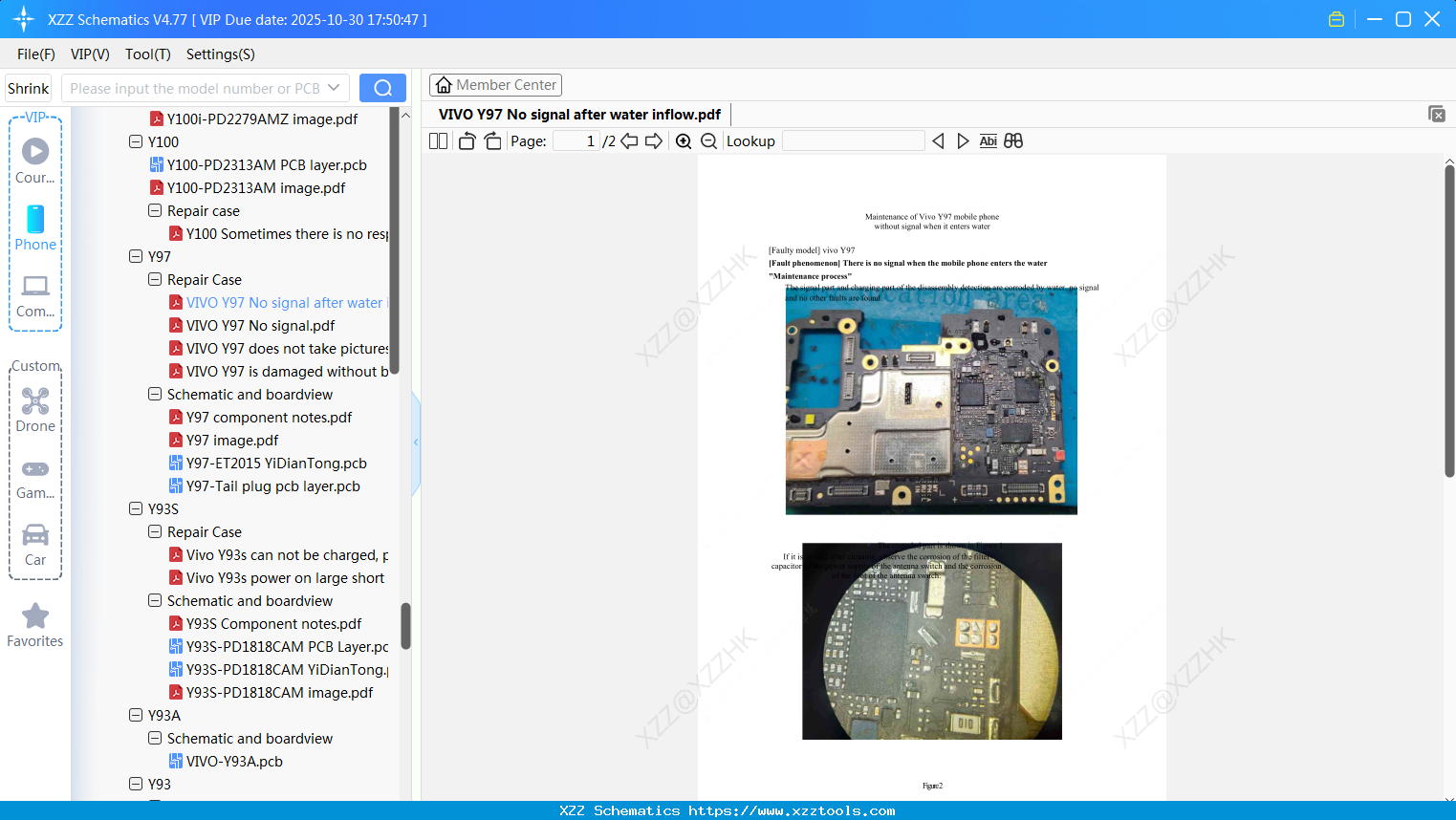This screenshot has height=820, width=1456.
Task: Select the Computer category in sidebar
Action: (x=35, y=294)
